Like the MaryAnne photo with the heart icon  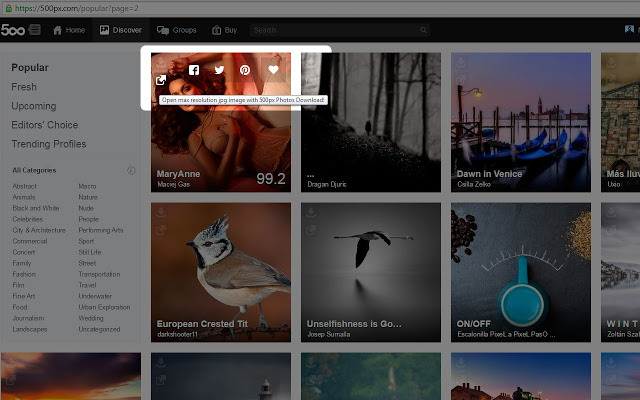(273, 69)
